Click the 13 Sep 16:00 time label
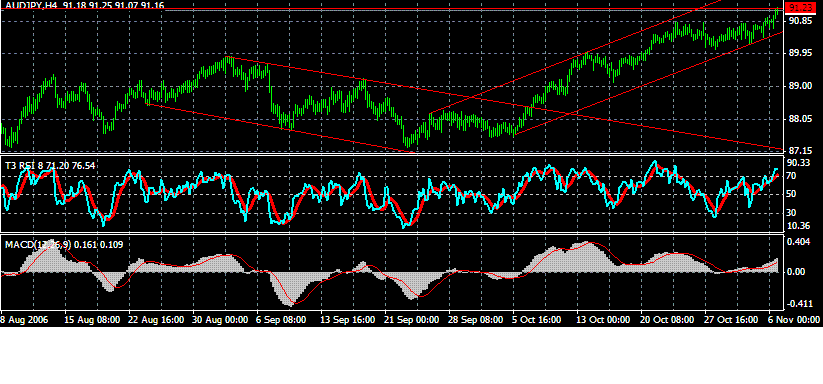 (348, 319)
